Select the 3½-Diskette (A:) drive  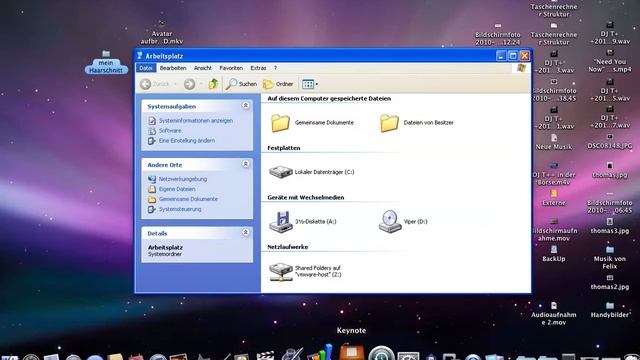click(281, 222)
